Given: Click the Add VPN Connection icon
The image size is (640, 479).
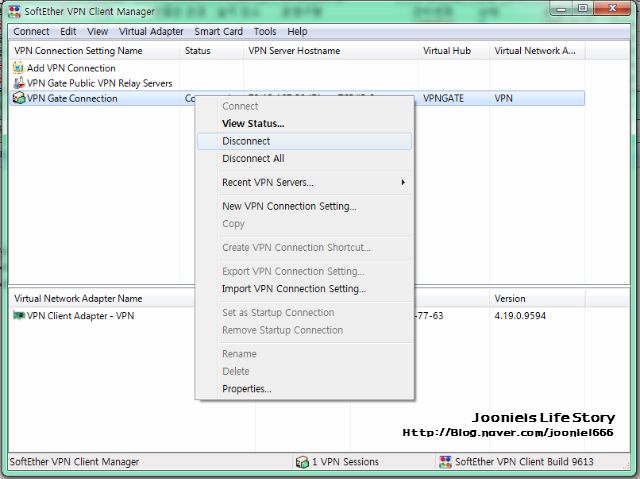Looking at the screenshot, I should (18, 68).
